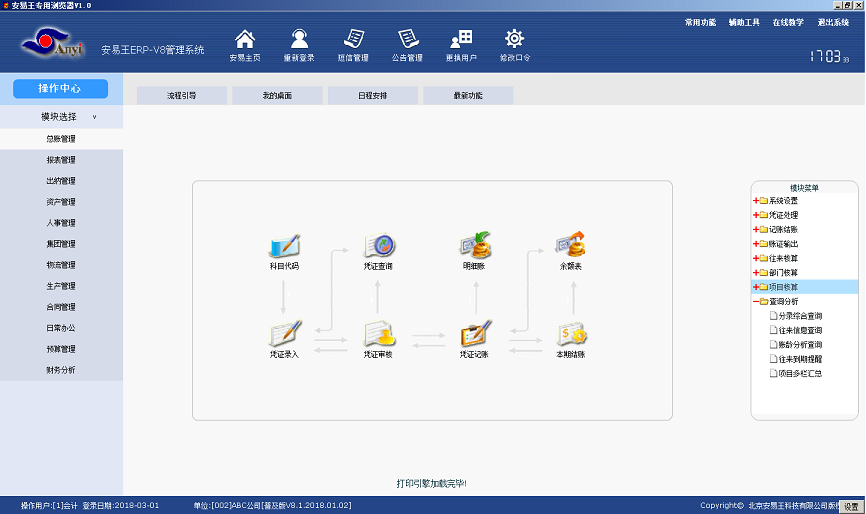Screen dimensions: 866x514
Task: Select the 报表管理 module
Action: [x=61, y=160]
